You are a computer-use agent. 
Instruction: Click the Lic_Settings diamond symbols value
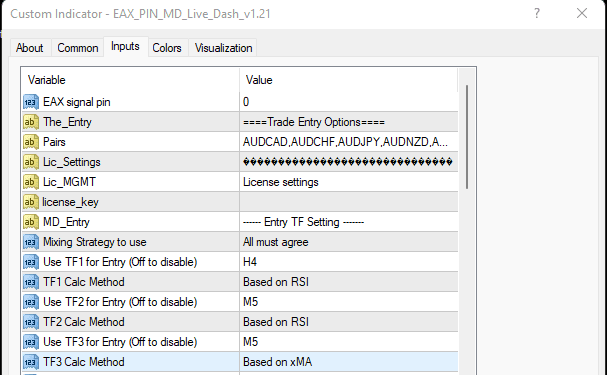point(349,162)
